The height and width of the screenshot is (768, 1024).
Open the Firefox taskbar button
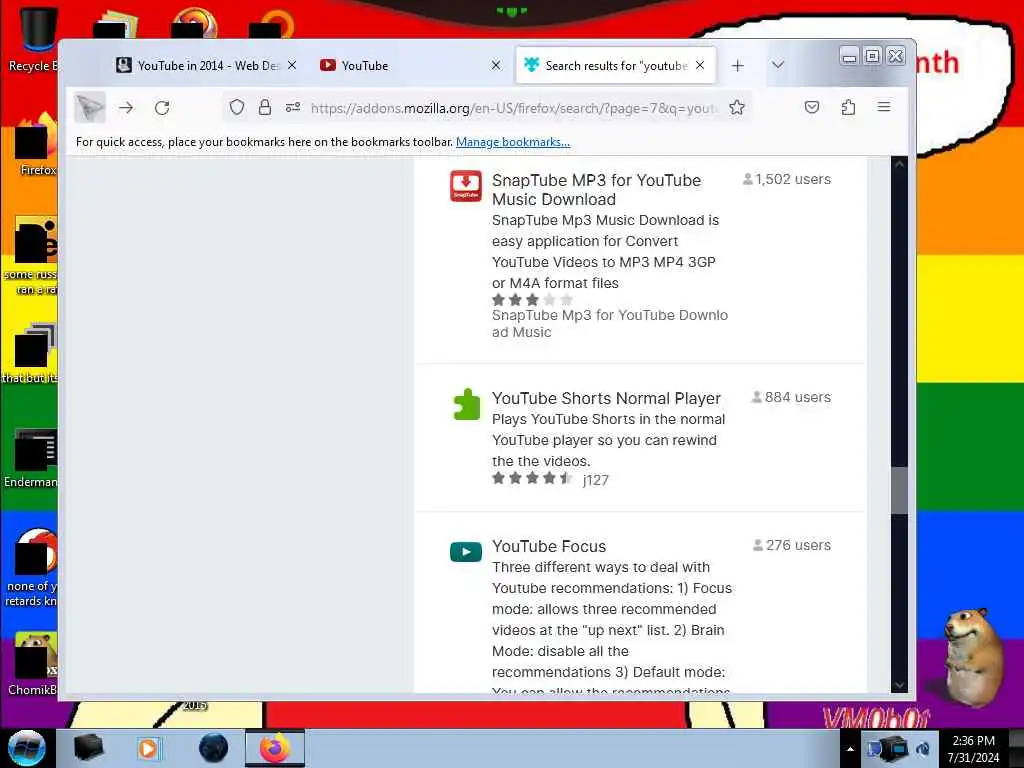point(275,748)
